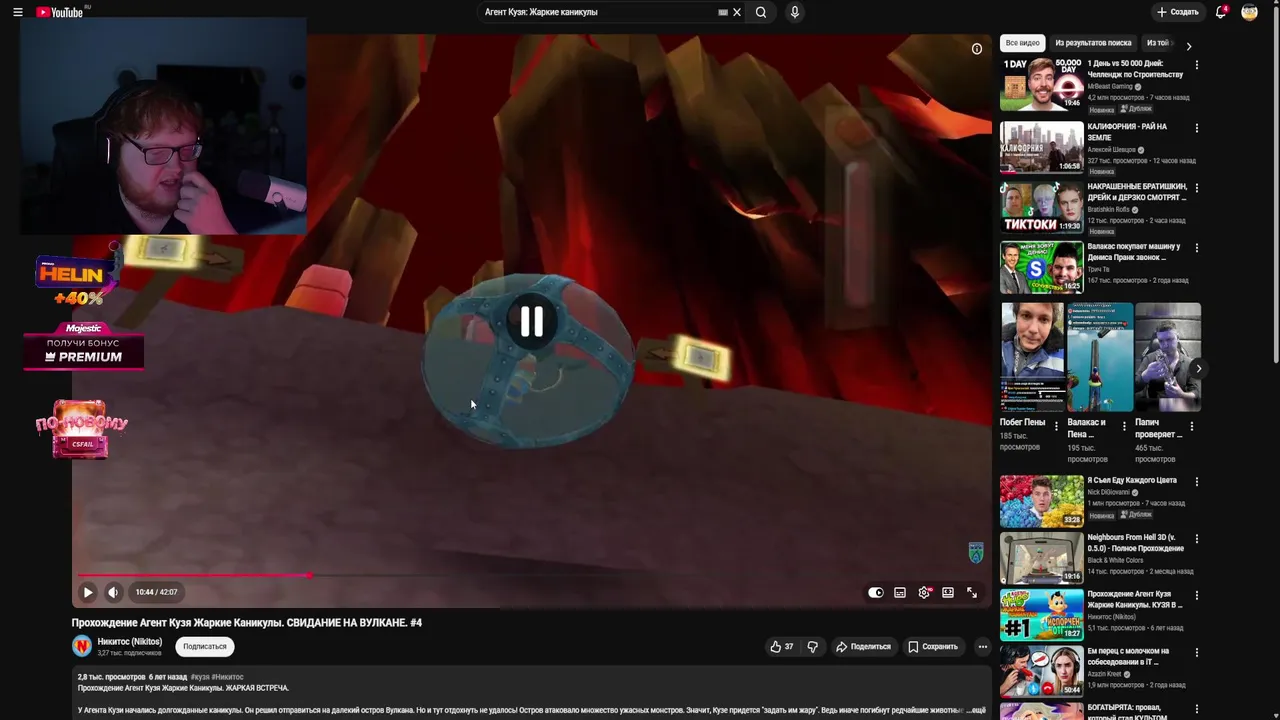The width and height of the screenshot is (1280, 720).
Task: Select the Из результатов поиска chip
Action: point(1093,43)
